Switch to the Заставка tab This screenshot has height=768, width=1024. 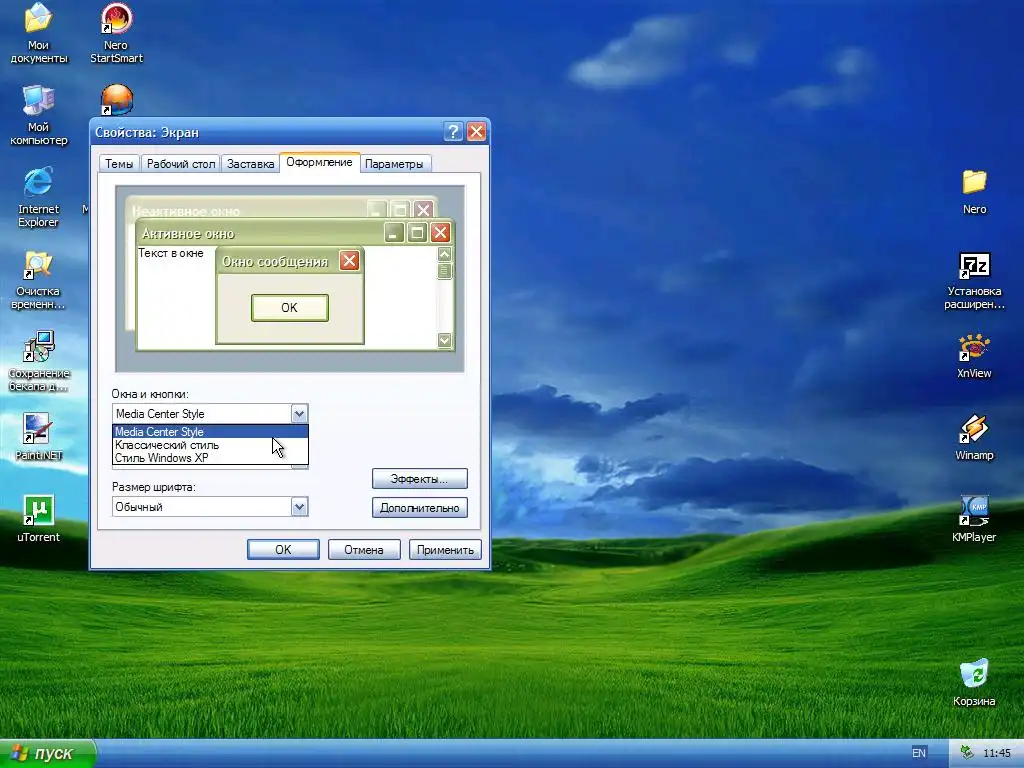click(250, 164)
